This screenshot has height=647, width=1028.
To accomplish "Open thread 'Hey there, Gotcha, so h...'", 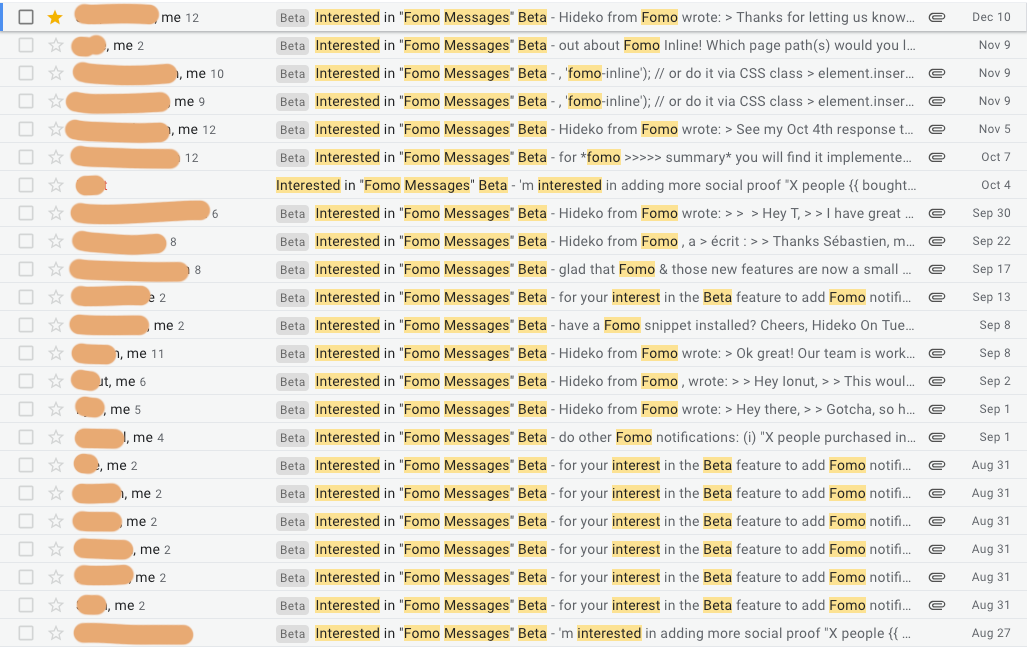I will click(x=513, y=409).
